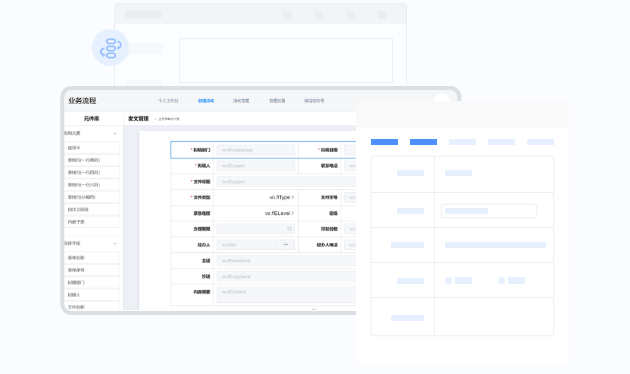Click into the vo.fContent text area
This screenshot has width=630, height=374.
pos(286,294)
